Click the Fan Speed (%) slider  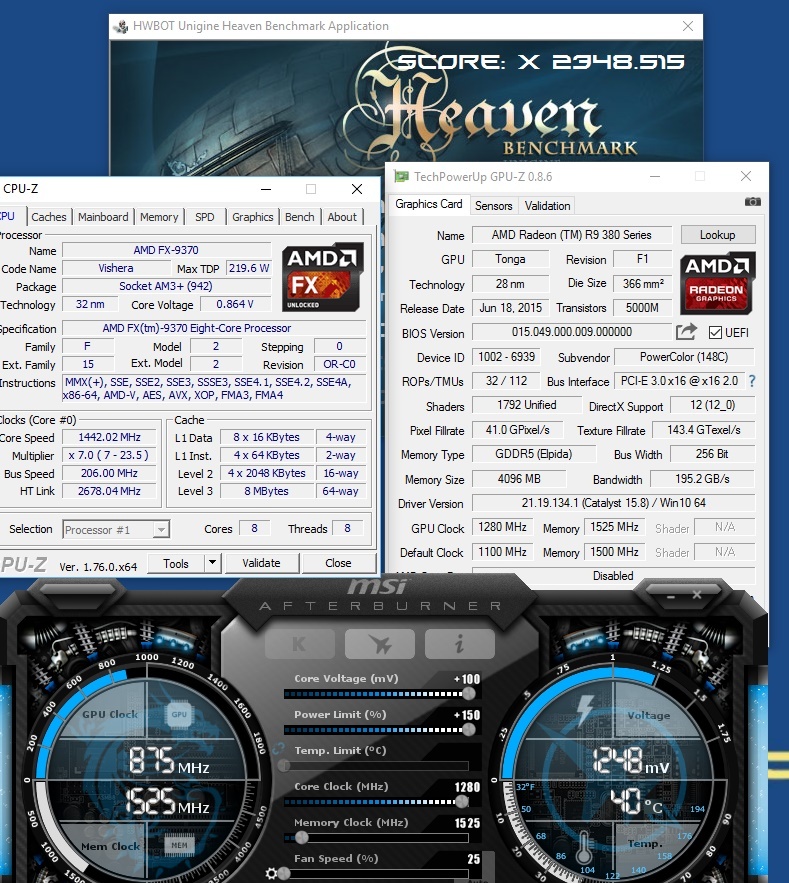click(x=374, y=873)
